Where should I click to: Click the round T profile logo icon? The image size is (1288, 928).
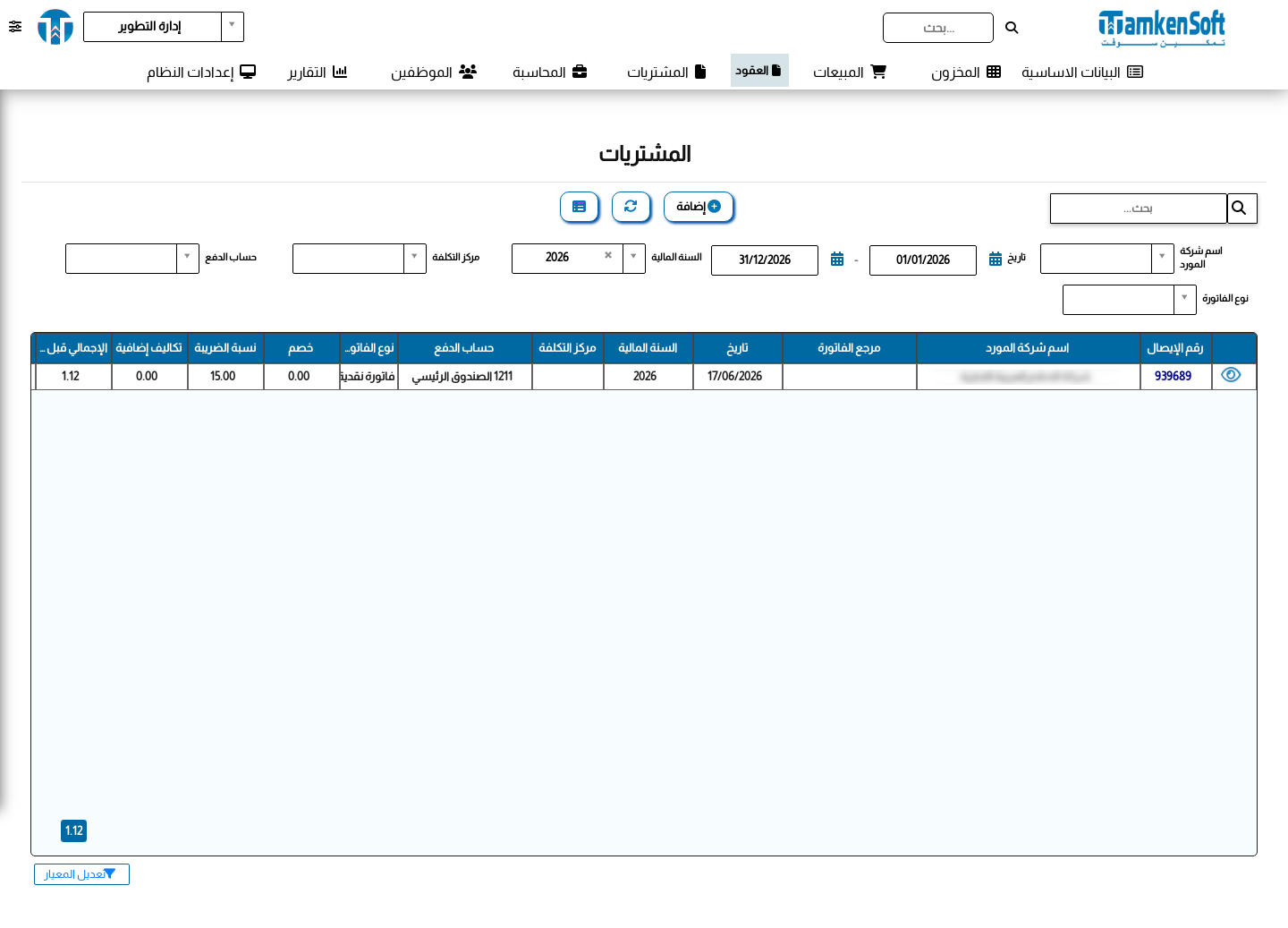coord(55,27)
